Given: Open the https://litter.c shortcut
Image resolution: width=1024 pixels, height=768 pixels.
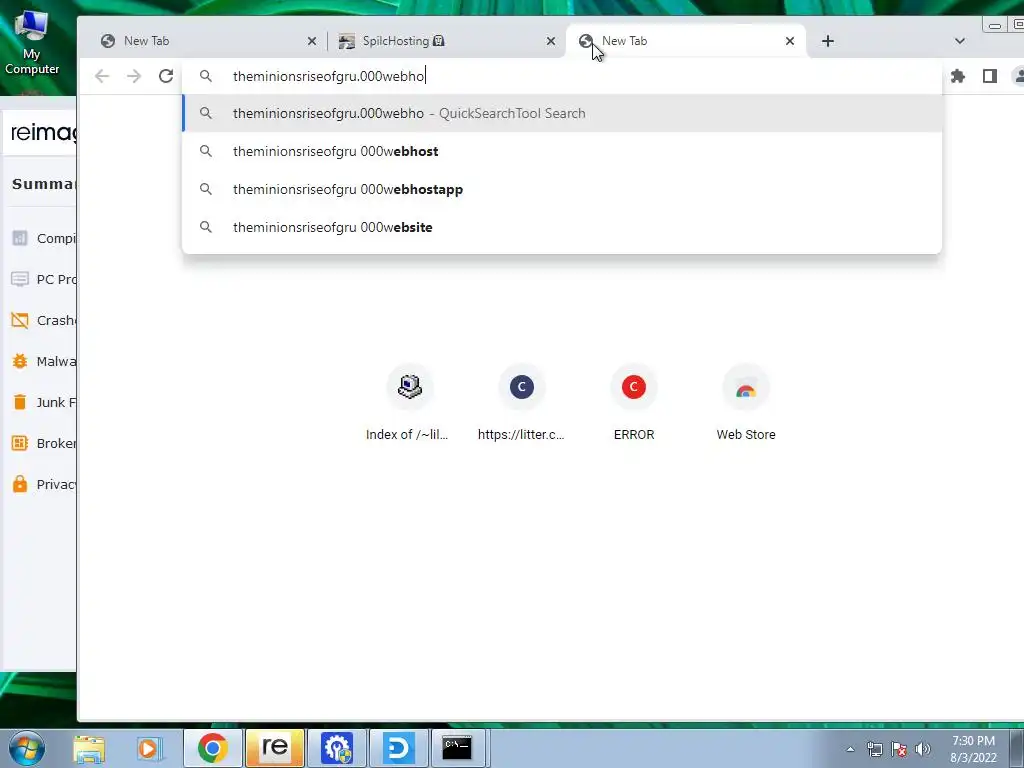Looking at the screenshot, I should [521, 404].
